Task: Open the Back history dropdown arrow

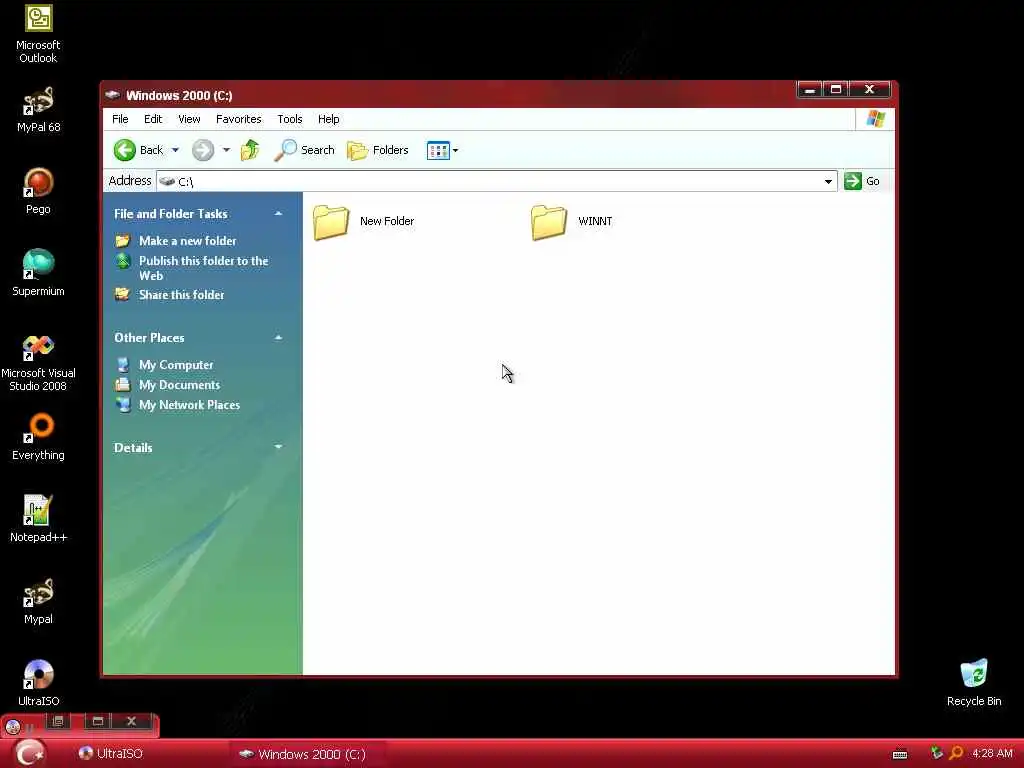Action: (175, 150)
